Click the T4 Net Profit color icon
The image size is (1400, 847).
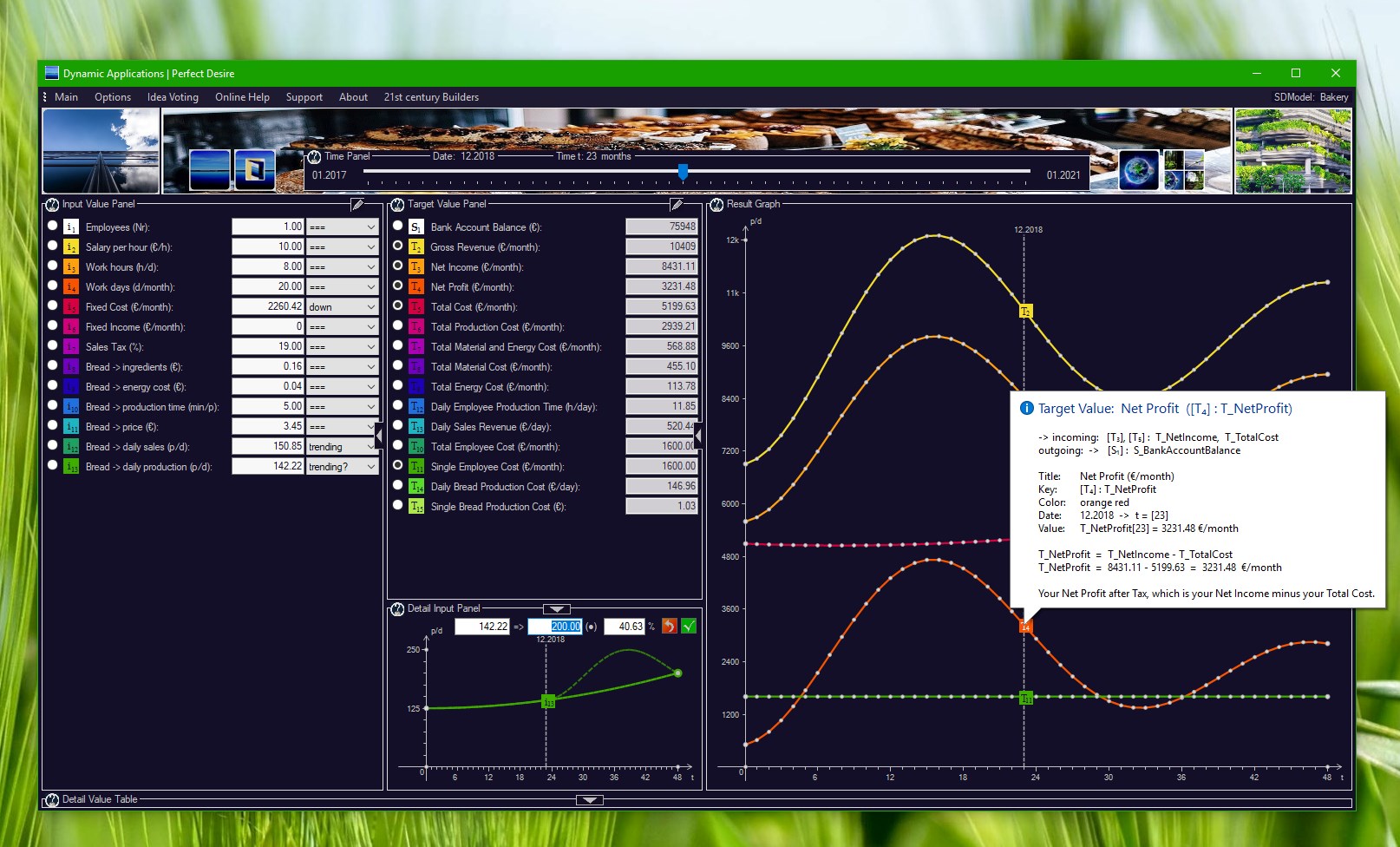click(416, 286)
